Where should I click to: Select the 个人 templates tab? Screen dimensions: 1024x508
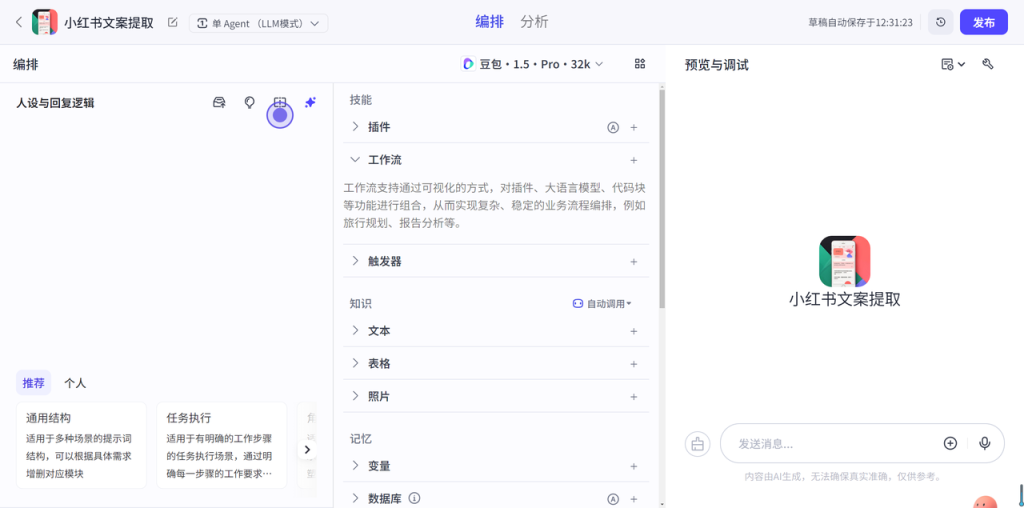74,383
